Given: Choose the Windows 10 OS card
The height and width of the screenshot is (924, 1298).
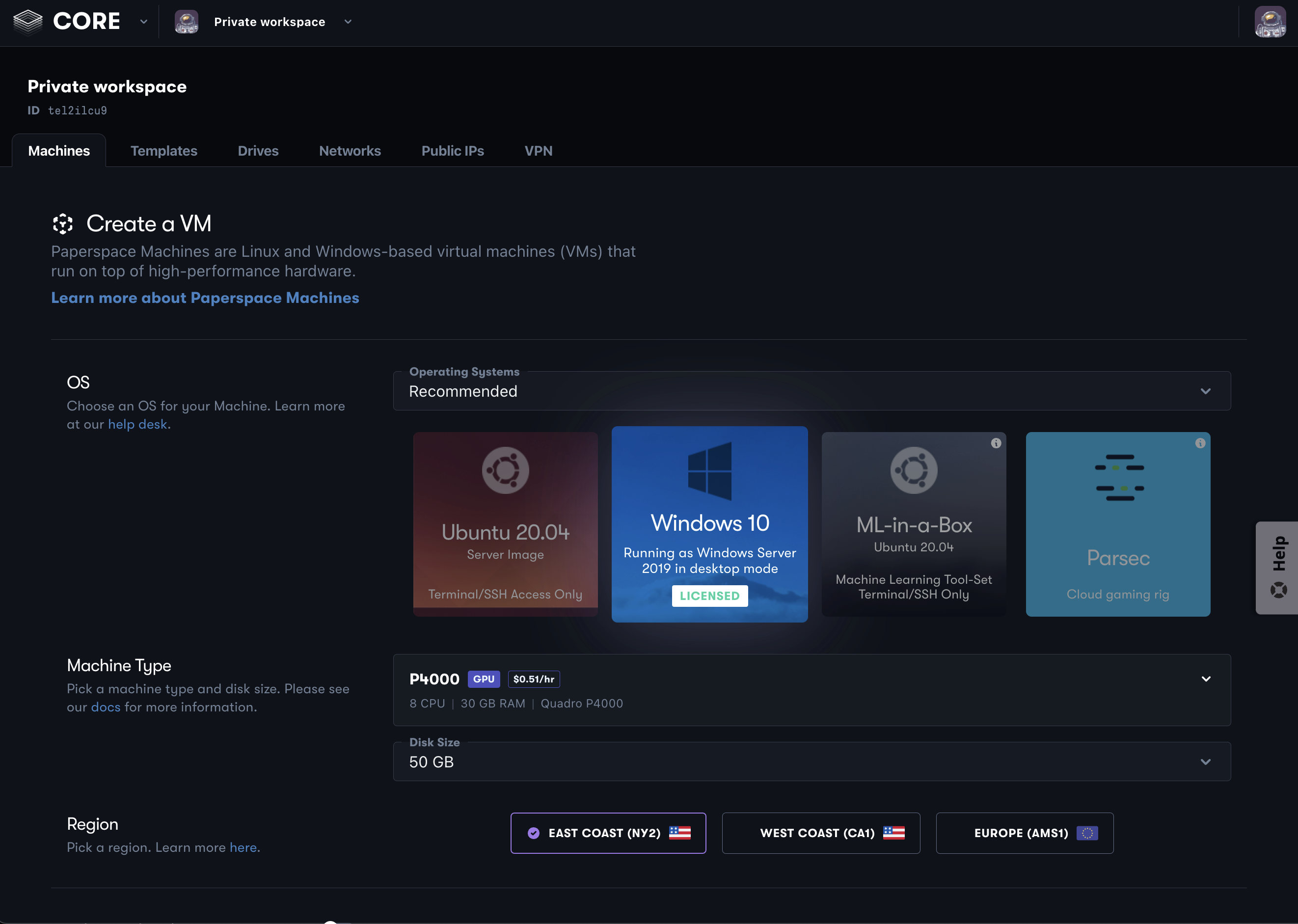Looking at the screenshot, I should point(709,524).
